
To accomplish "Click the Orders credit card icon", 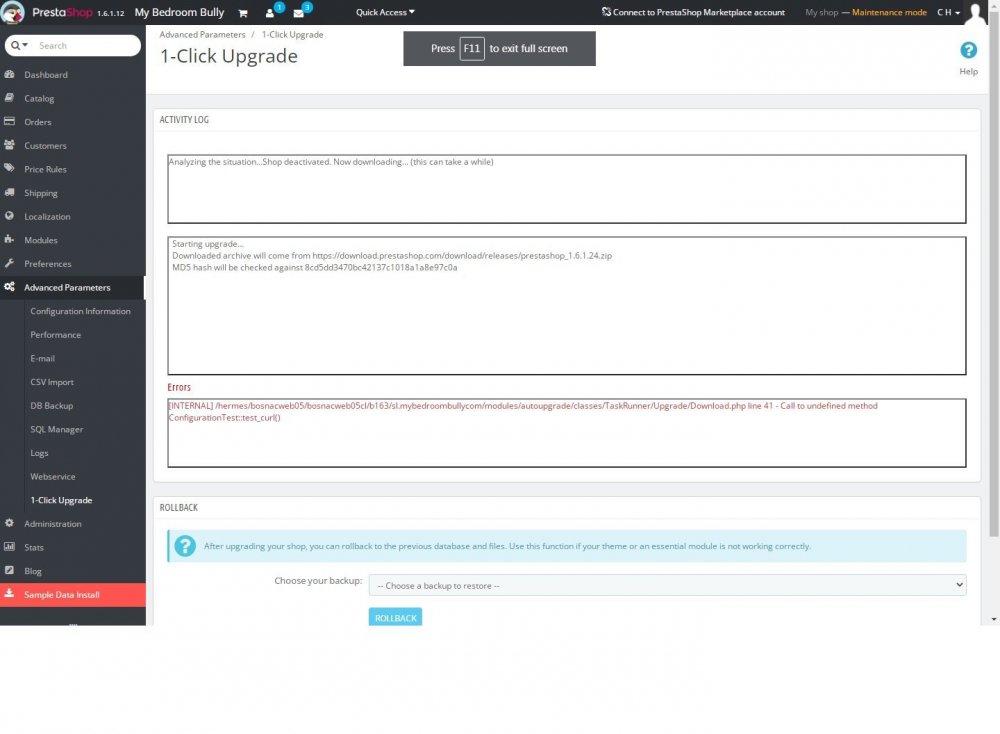I will click(10, 122).
